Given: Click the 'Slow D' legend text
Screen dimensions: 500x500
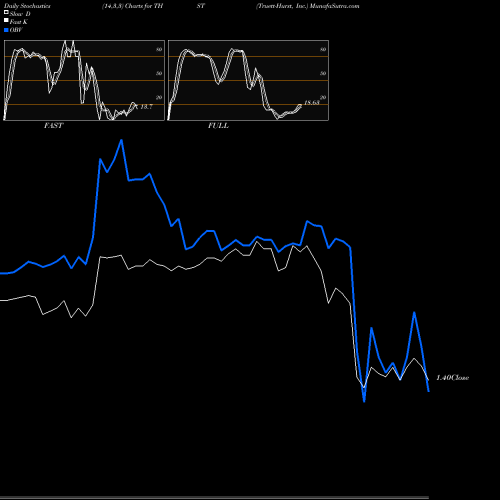Looking at the screenshot, I should [20, 14].
